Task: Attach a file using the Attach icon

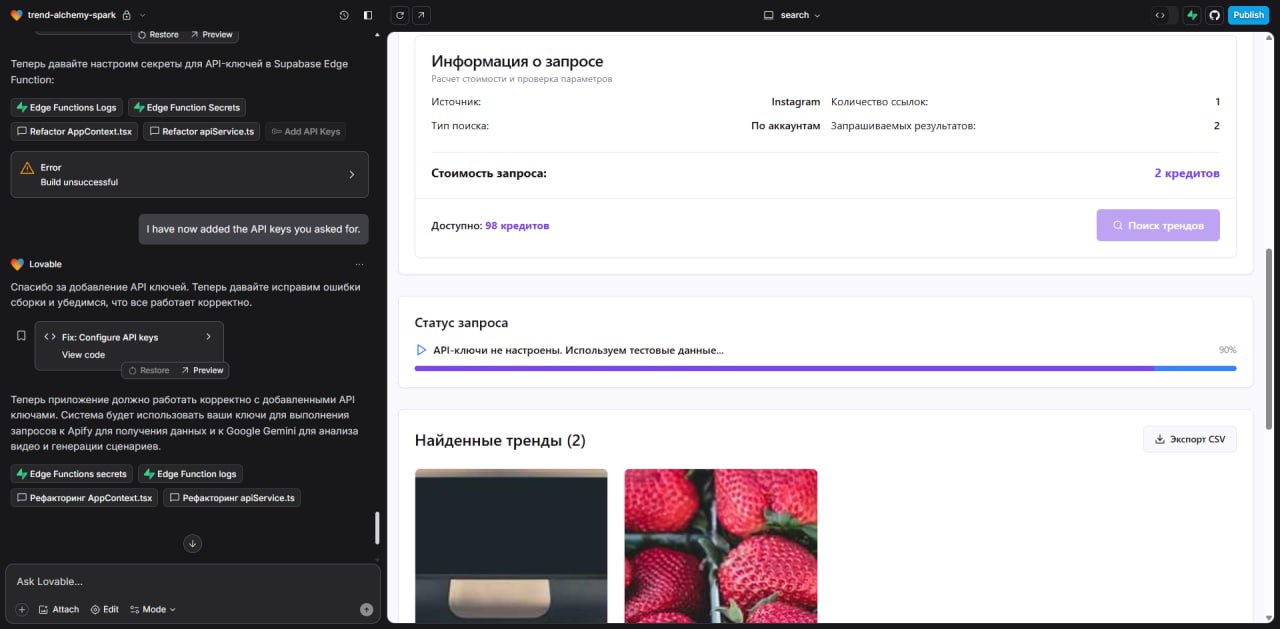Action: (x=58, y=608)
